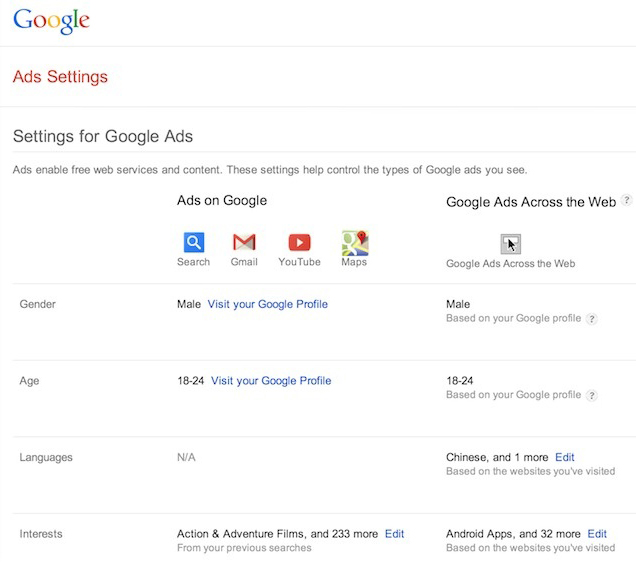Click the Gmail envelope icon
The height and width of the screenshot is (570, 636).
(244, 242)
